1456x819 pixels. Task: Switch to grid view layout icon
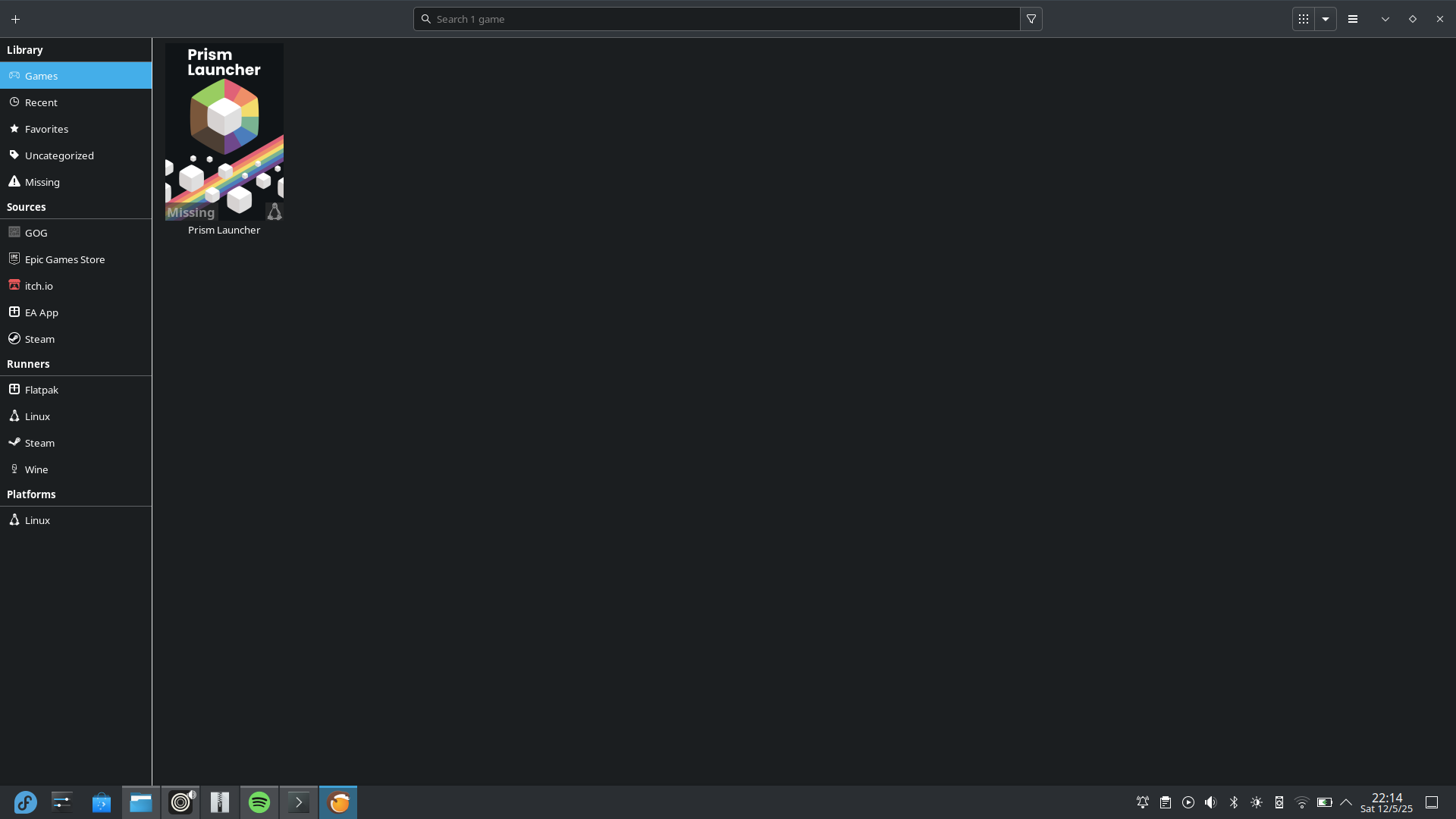[1304, 19]
